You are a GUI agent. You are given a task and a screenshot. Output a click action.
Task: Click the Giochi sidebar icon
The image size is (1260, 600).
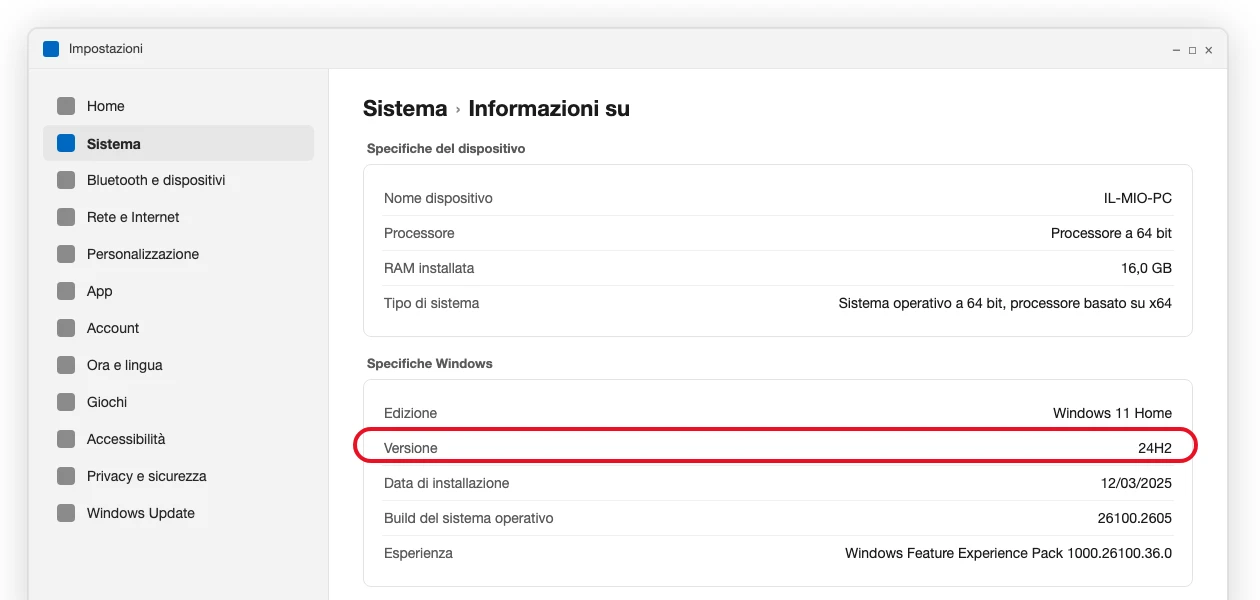(66, 402)
